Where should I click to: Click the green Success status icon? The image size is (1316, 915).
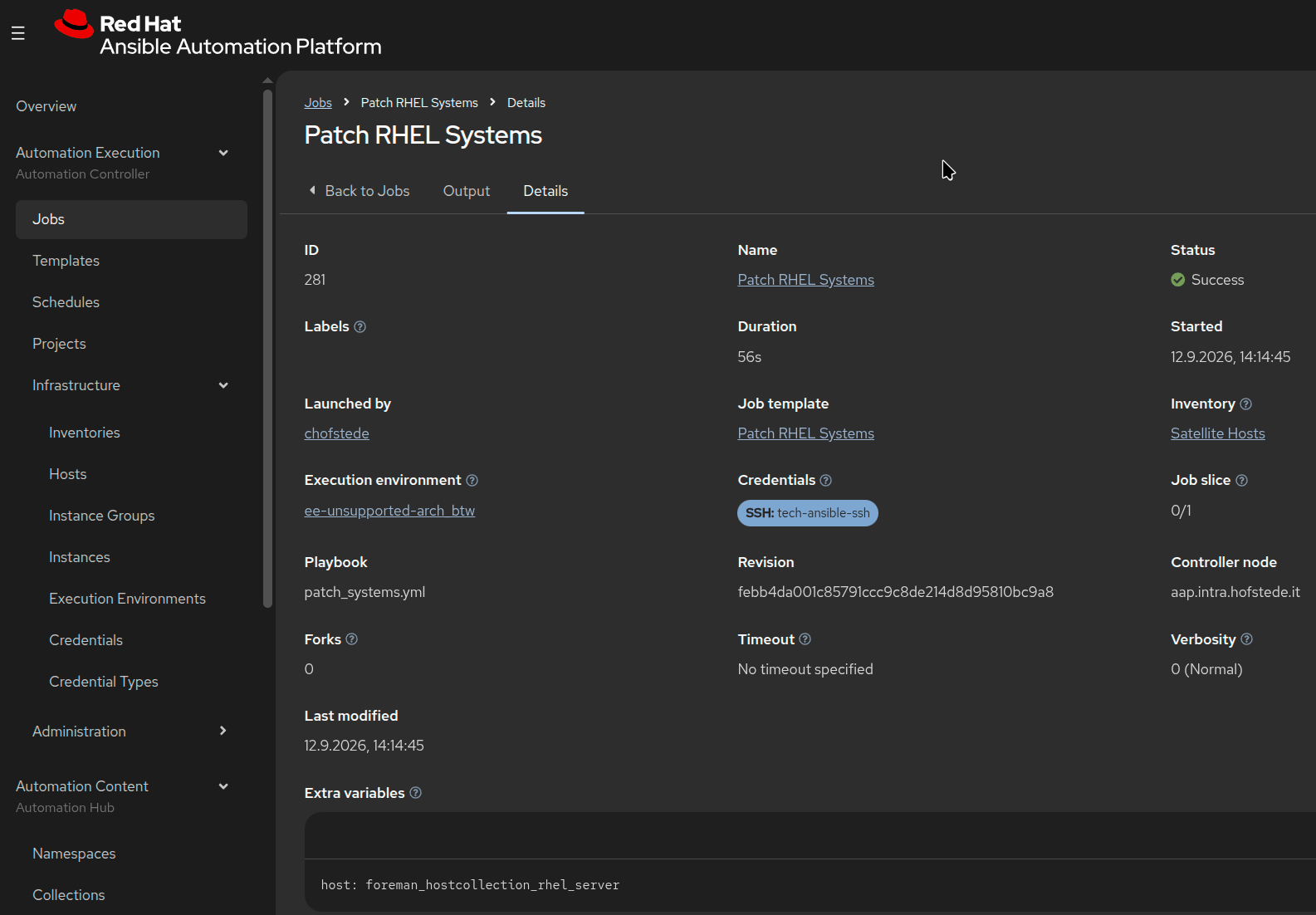(x=1177, y=280)
